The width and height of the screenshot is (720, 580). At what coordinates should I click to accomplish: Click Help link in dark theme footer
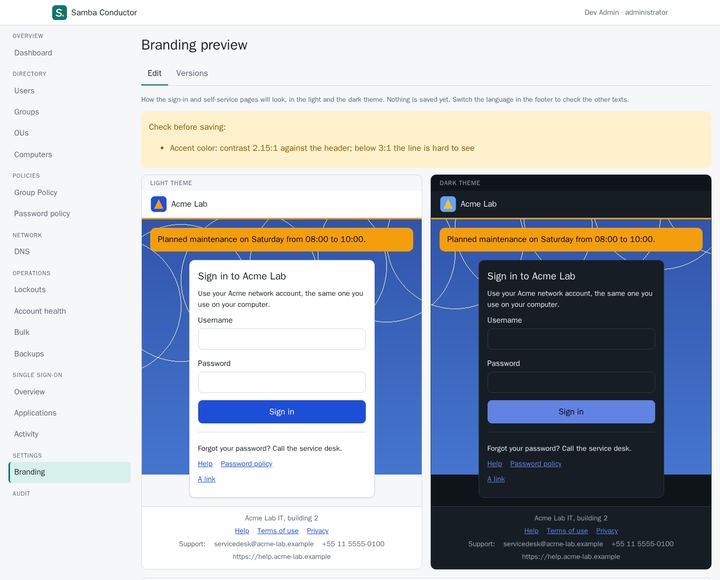click(531, 531)
